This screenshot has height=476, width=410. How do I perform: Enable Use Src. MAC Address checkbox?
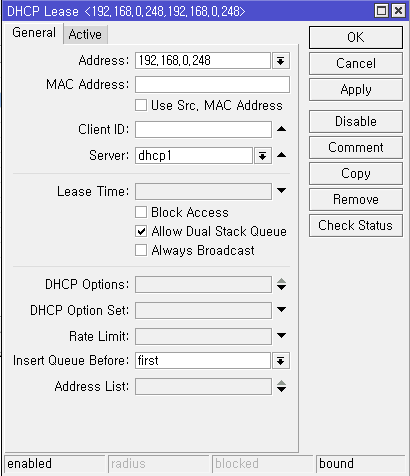[141, 105]
